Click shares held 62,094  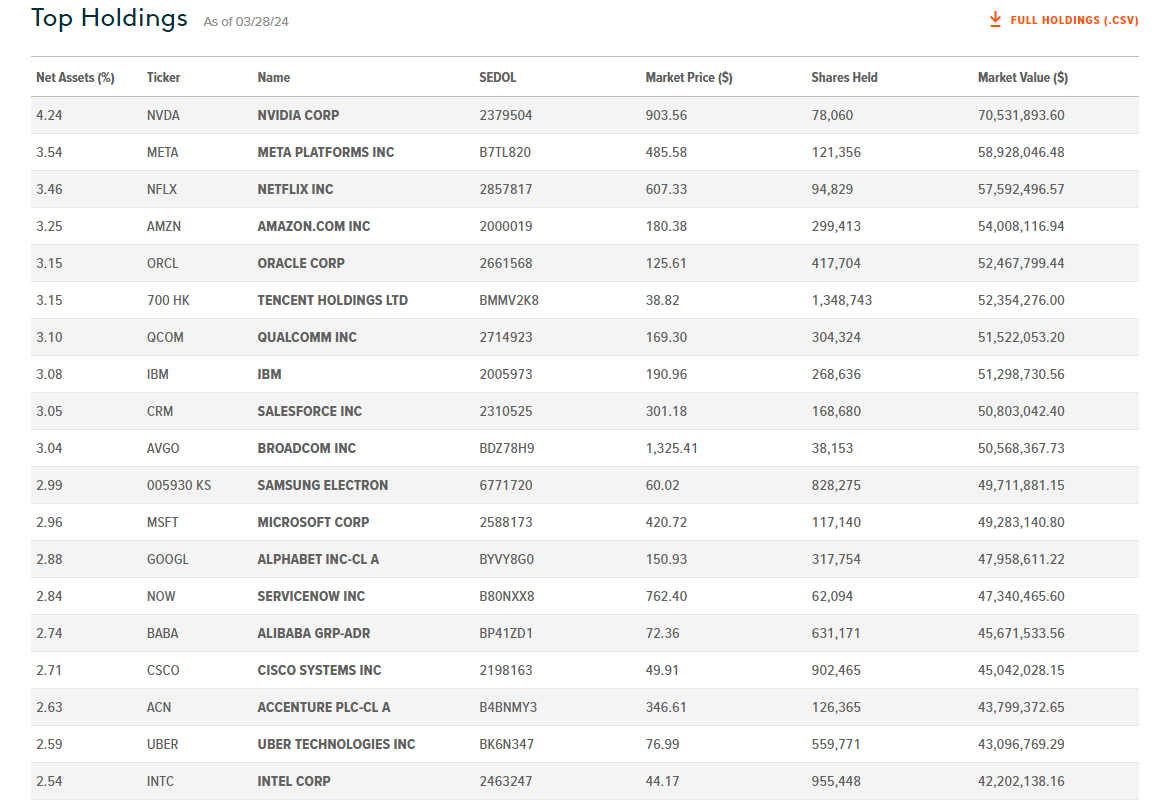point(833,597)
